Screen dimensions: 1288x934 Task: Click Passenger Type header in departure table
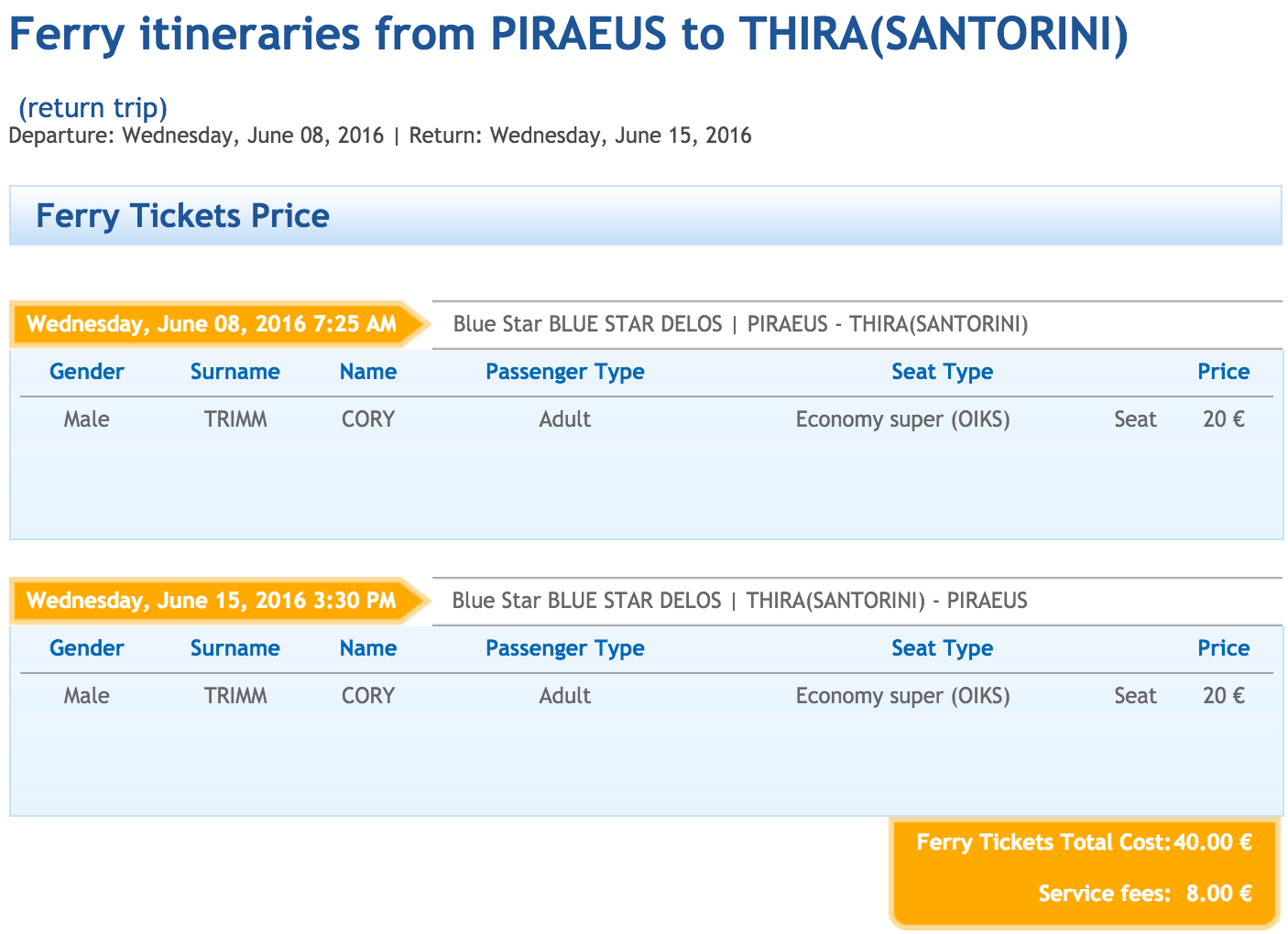click(x=565, y=372)
